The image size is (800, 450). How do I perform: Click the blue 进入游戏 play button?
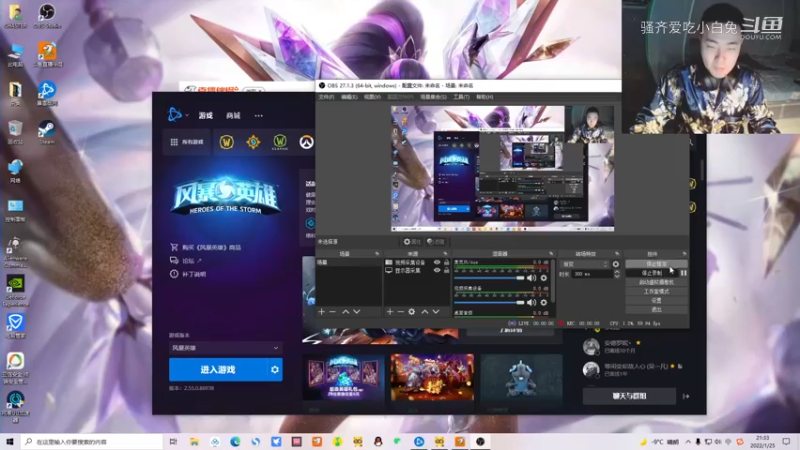(x=218, y=369)
